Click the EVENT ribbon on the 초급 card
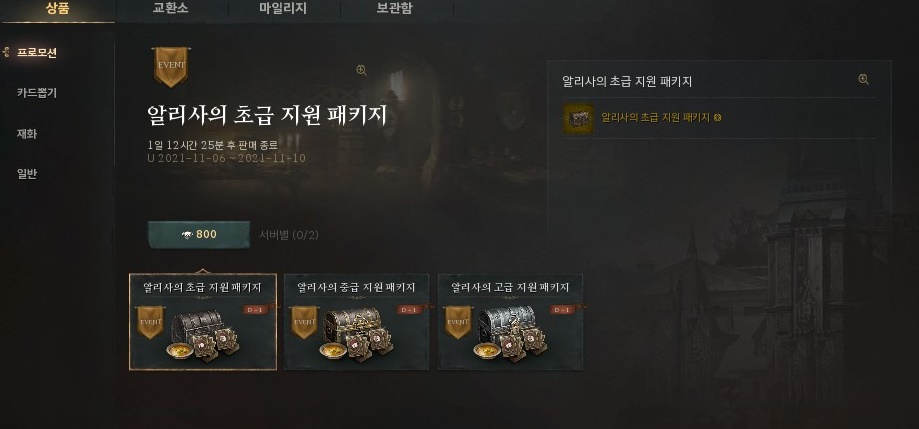 tap(150, 322)
